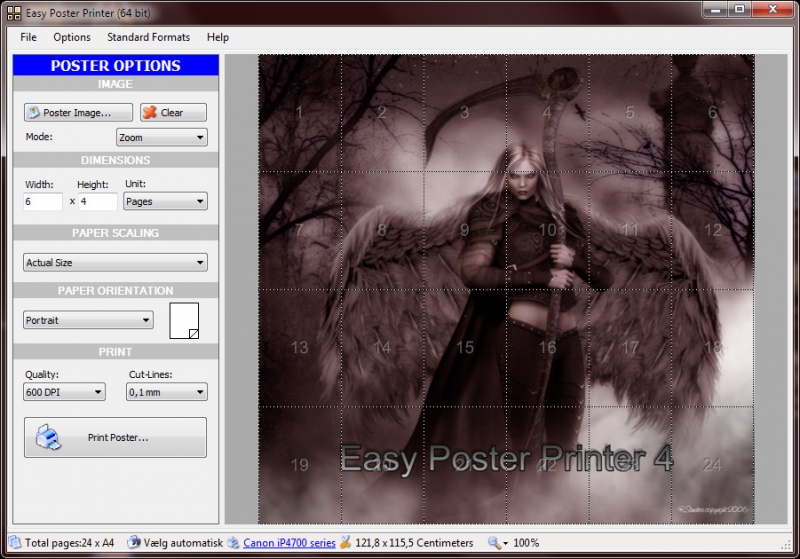Select poster page tile 6 in preview
The image size is (800, 559).
[713, 113]
